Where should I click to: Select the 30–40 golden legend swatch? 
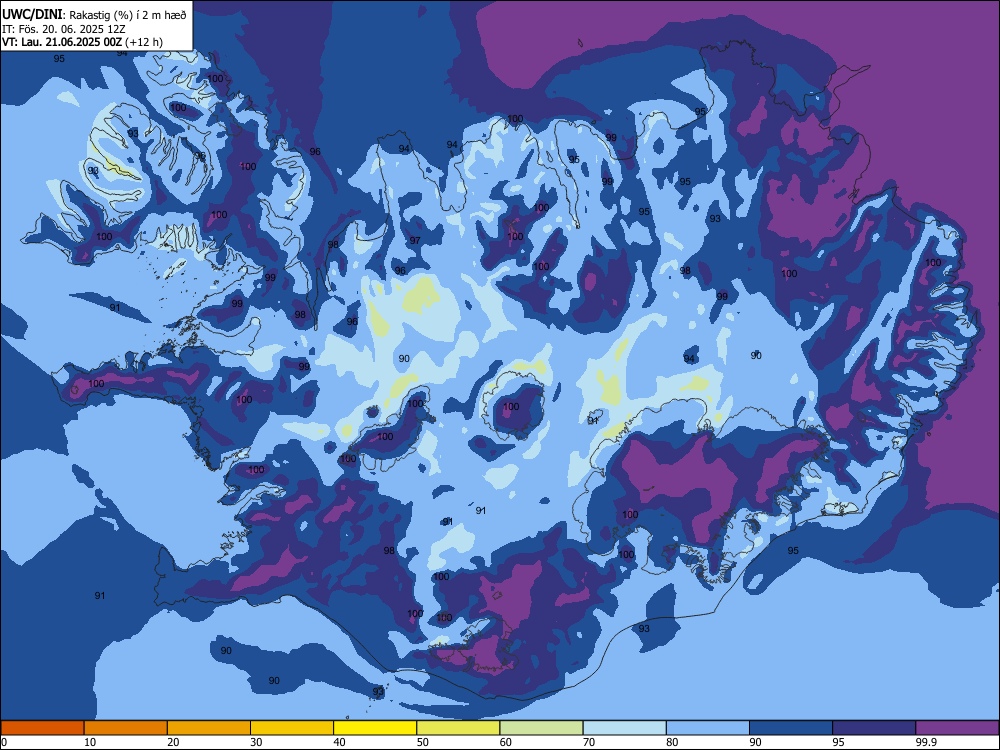tap(292, 728)
